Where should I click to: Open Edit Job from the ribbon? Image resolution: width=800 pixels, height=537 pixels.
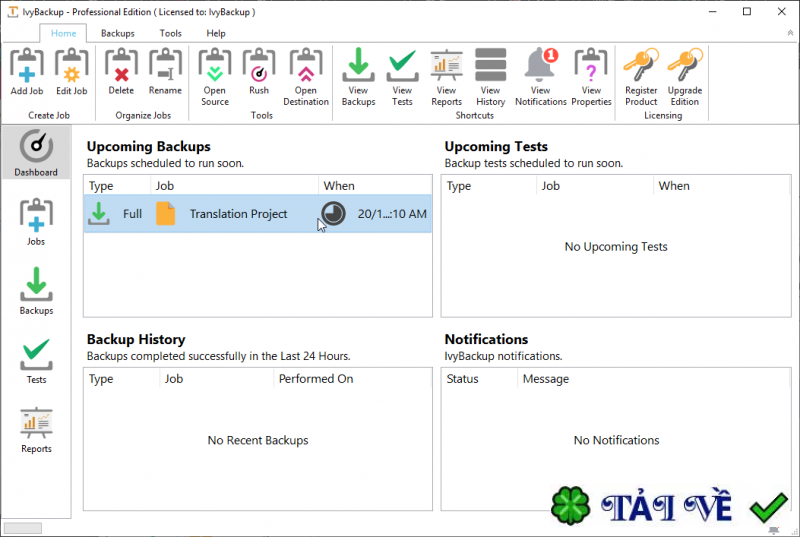[71, 71]
